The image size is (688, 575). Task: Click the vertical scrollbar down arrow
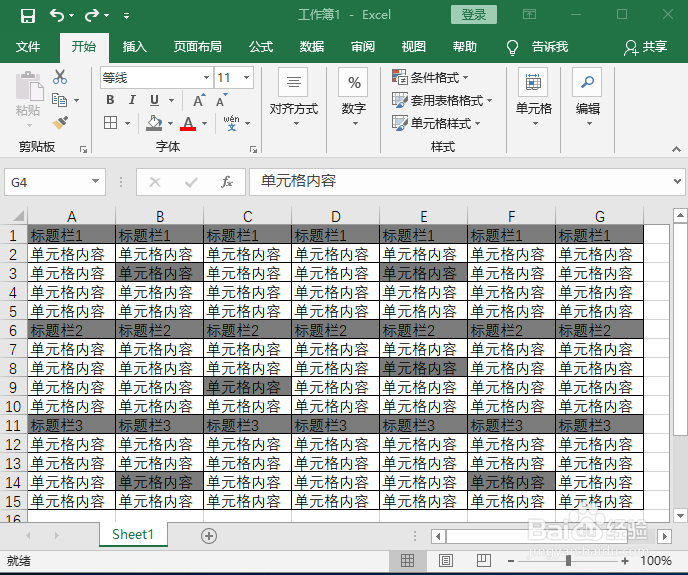680,515
